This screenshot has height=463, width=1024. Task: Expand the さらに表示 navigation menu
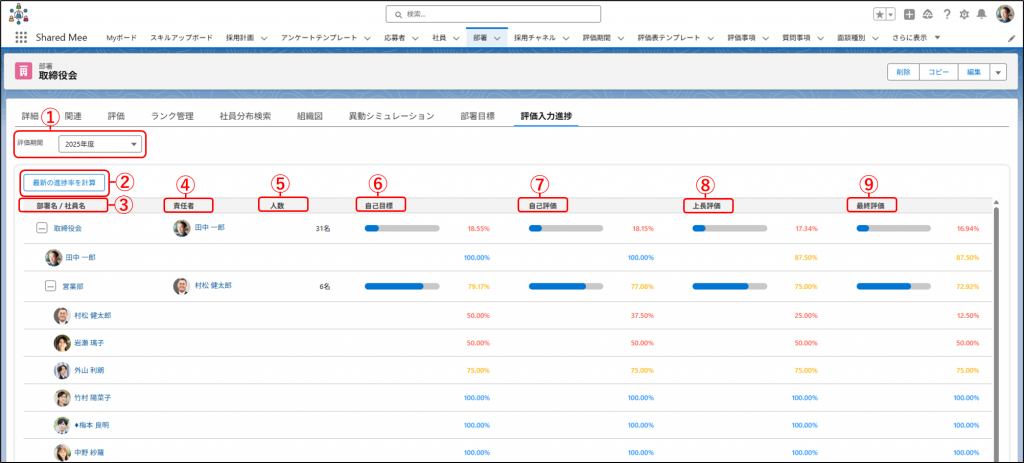pyautogui.click(x=912, y=37)
